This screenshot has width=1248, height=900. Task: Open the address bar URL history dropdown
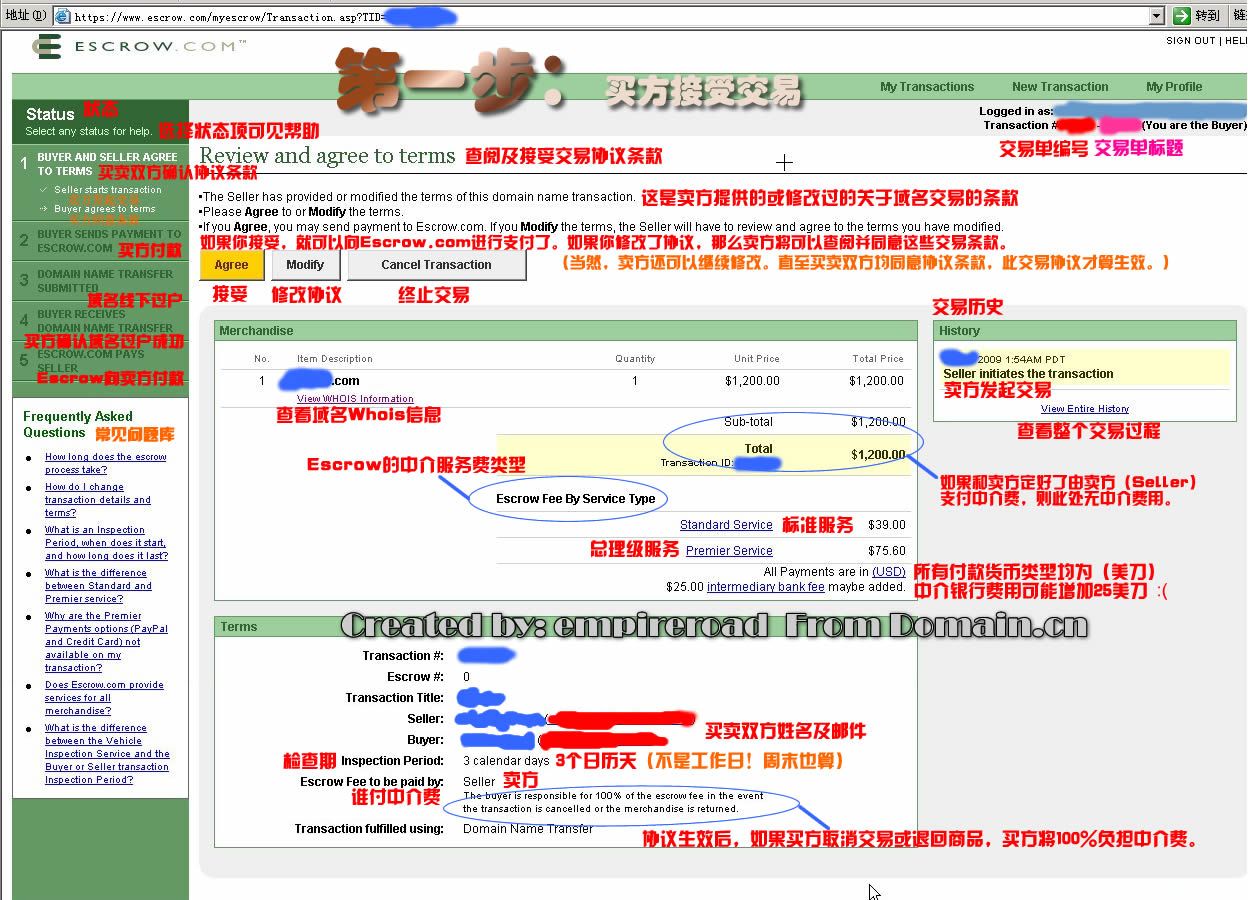(x=1157, y=15)
